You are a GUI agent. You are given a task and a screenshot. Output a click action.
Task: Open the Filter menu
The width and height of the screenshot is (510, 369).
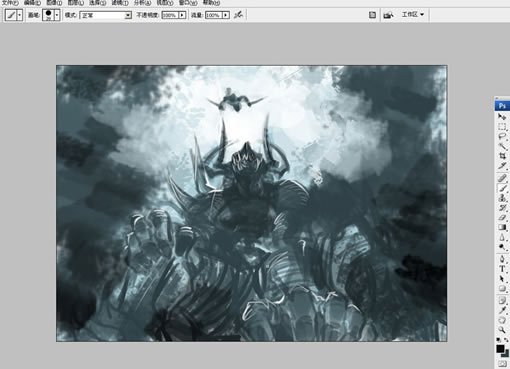point(120,3)
